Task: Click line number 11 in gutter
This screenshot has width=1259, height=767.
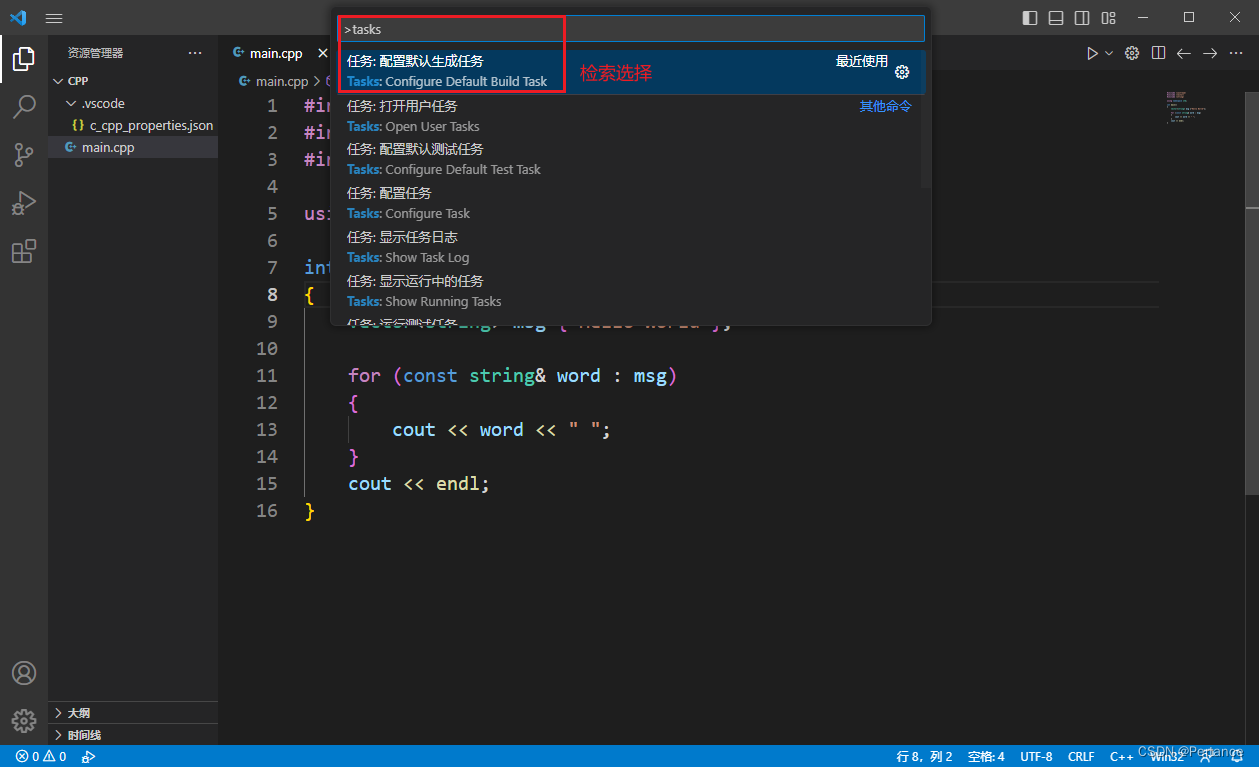Action: click(x=266, y=376)
